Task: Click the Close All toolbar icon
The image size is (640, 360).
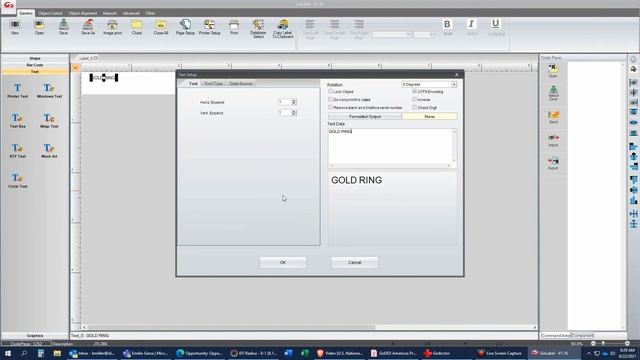Action: [161, 27]
